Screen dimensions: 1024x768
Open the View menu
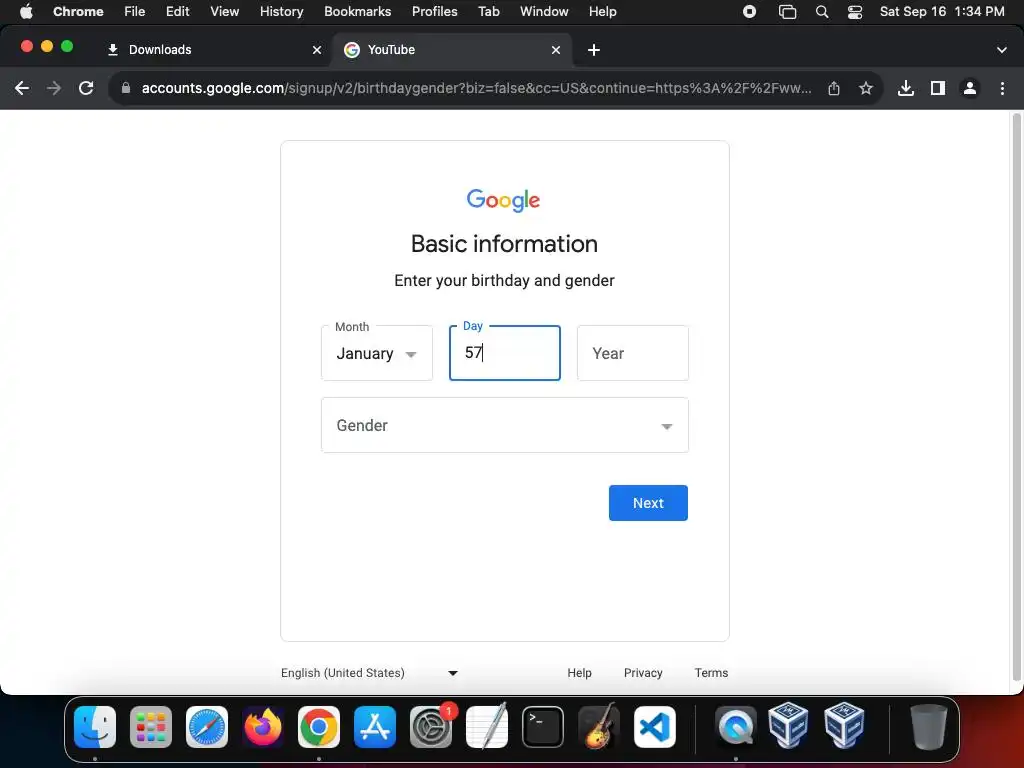224,12
